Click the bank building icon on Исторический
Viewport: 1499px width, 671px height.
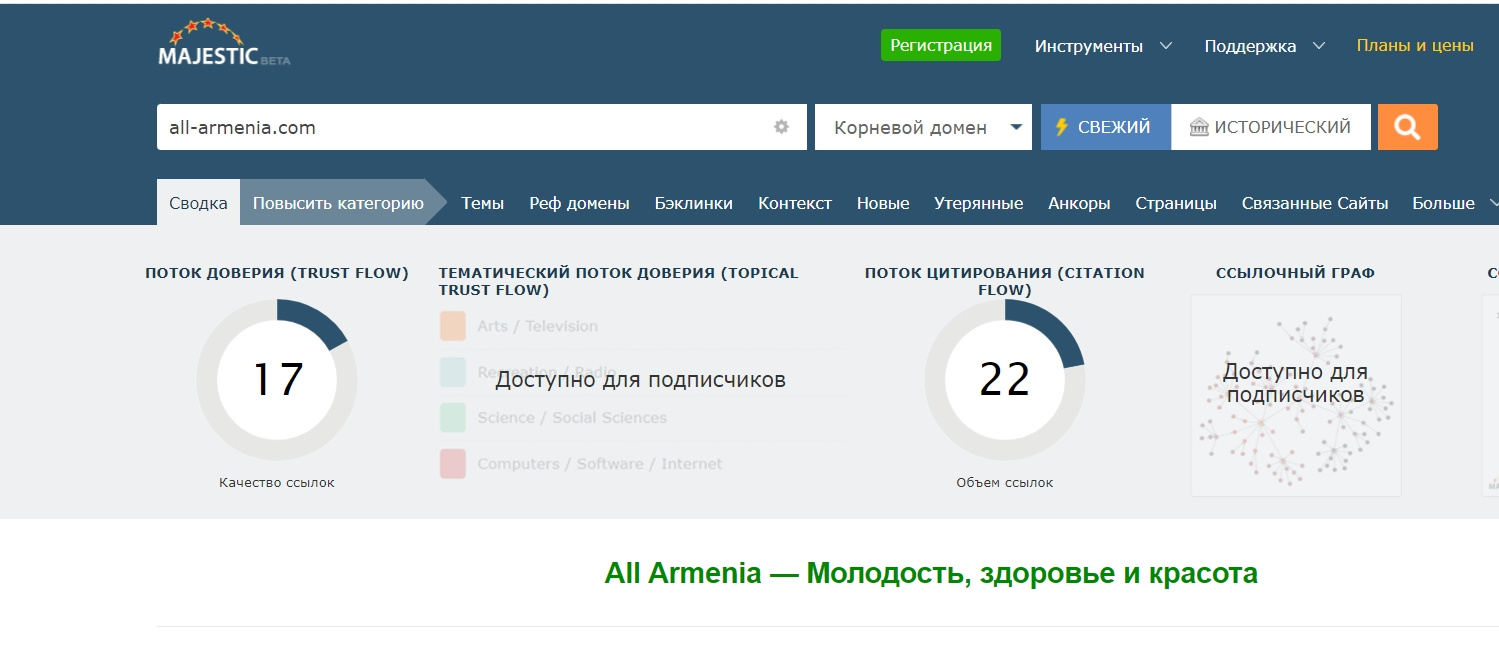pyautogui.click(x=1199, y=127)
